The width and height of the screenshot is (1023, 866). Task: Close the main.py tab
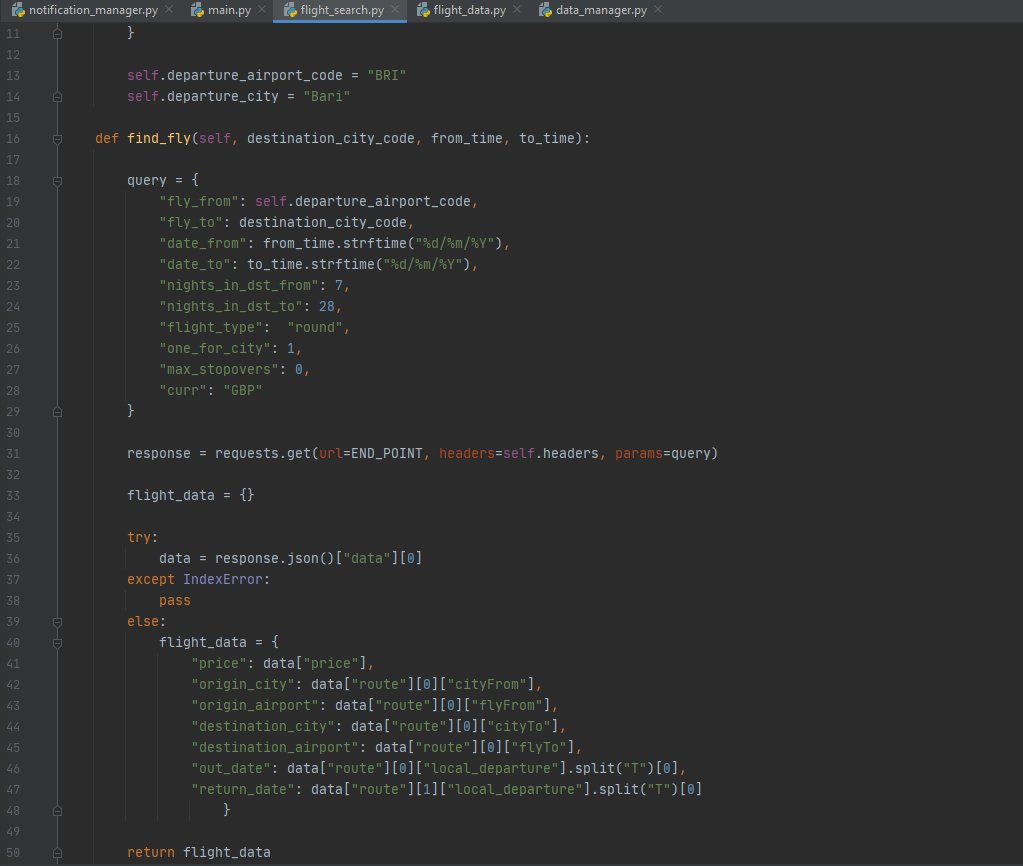pos(262,10)
